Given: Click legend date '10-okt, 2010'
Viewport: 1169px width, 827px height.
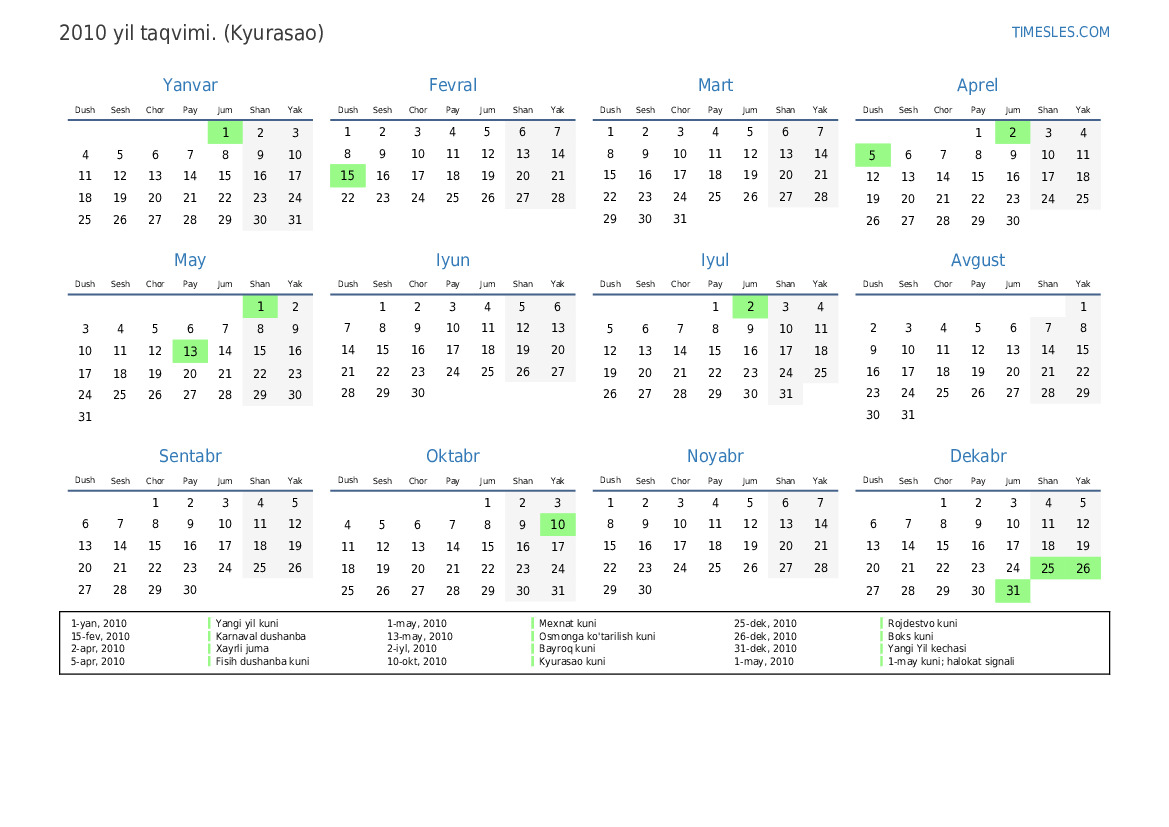Looking at the screenshot, I should click(417, 661).
